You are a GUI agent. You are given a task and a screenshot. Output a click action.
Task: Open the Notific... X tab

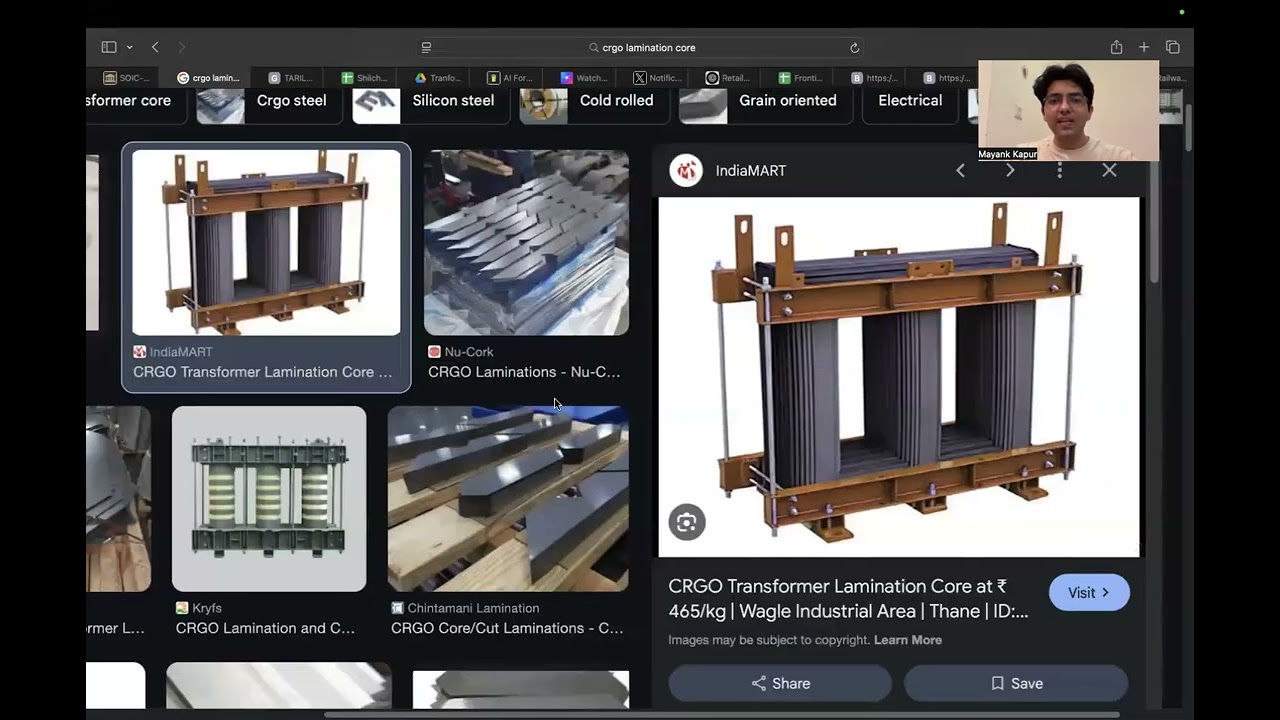pos(657,77)
